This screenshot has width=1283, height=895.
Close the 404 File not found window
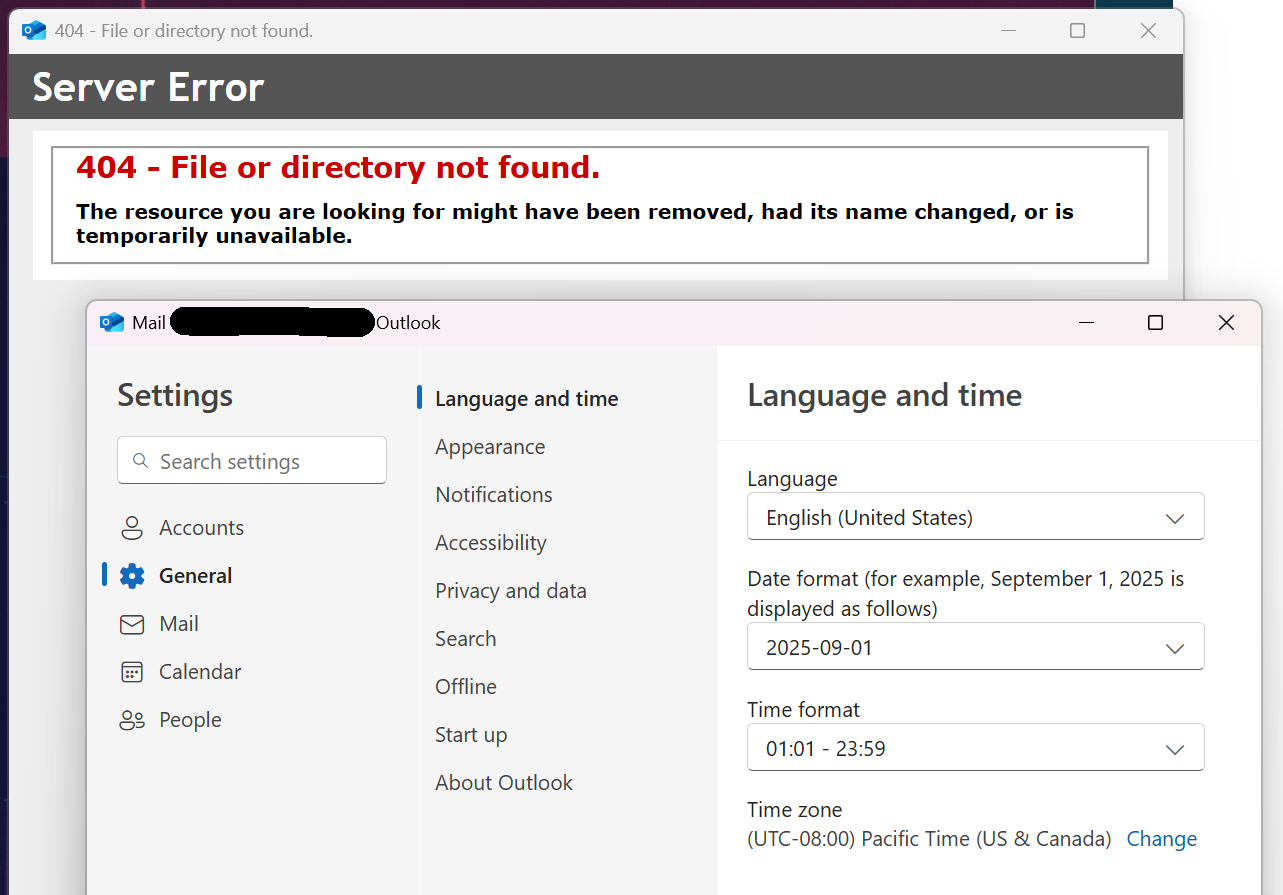point(1148,31)
